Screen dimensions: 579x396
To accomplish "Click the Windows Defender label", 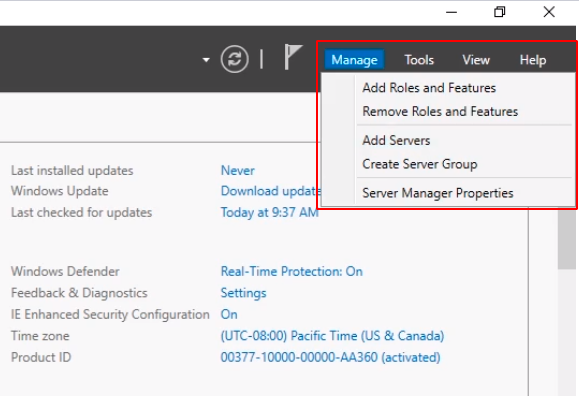I will click(65, 272).
